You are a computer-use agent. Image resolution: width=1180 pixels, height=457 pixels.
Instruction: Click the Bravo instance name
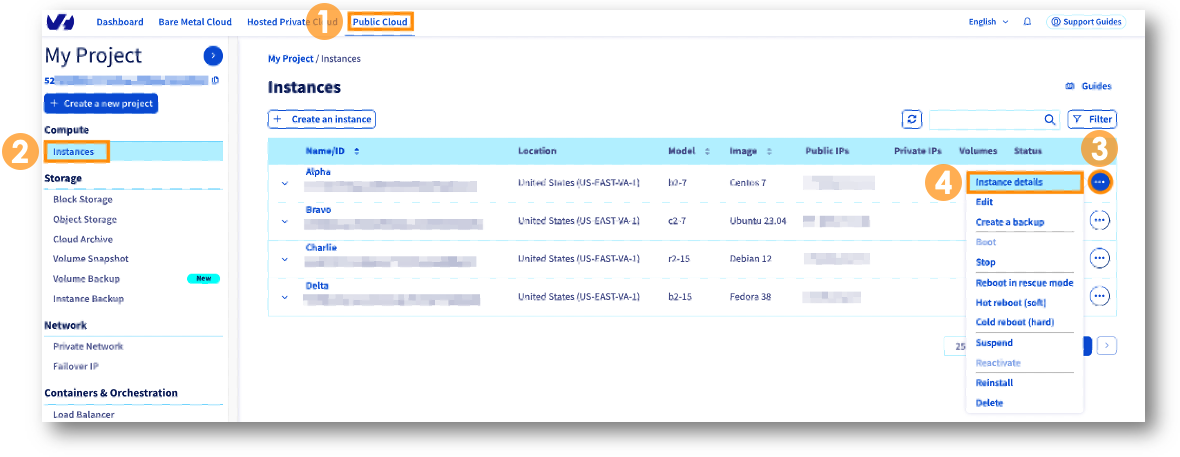pos(318,210)
